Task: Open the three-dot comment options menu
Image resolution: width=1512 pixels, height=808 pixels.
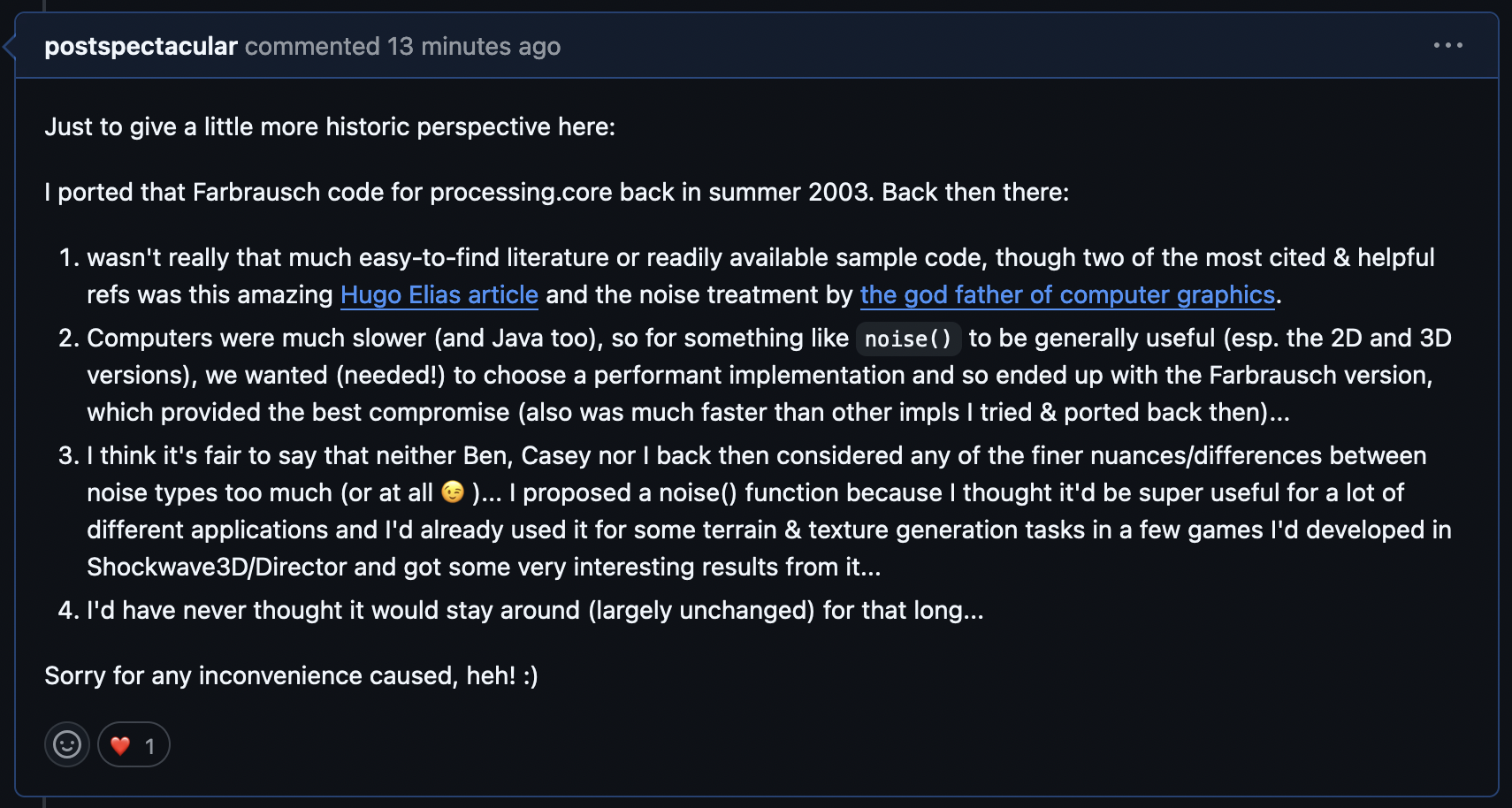Action: [1447, 45]
